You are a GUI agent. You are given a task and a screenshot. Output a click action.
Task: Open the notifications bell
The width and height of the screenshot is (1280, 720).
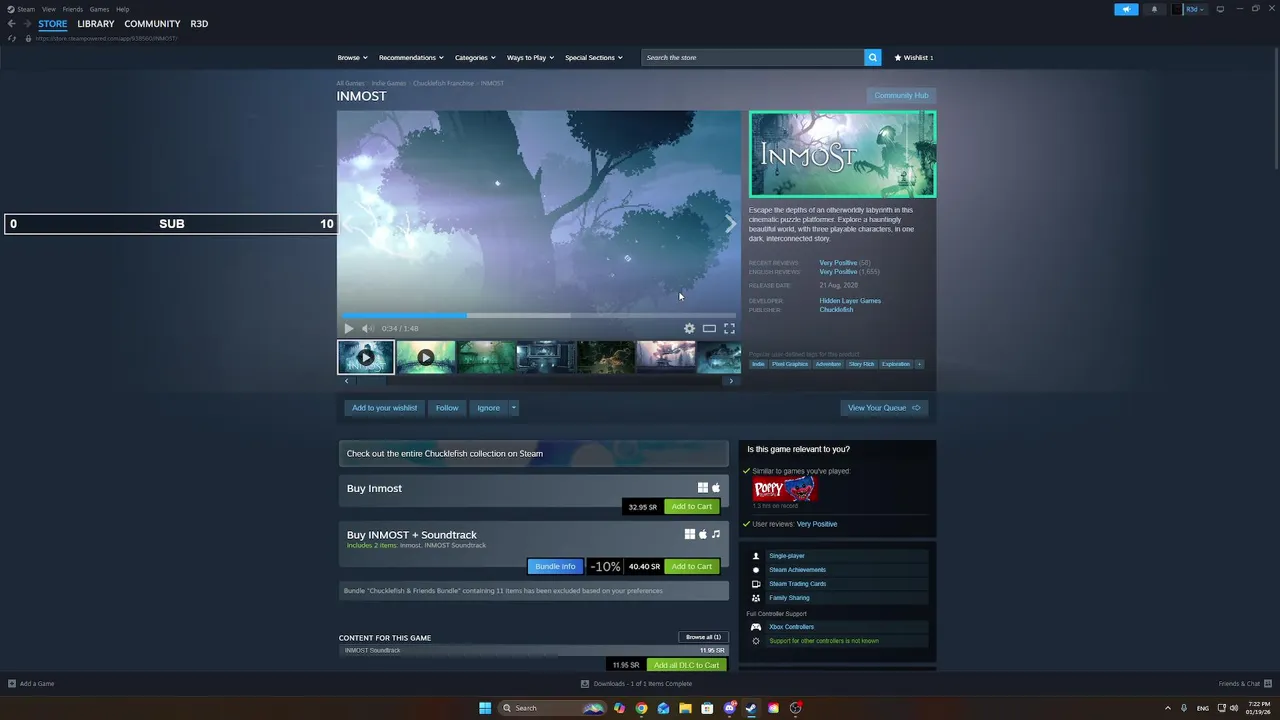[x=1154, y=9]
